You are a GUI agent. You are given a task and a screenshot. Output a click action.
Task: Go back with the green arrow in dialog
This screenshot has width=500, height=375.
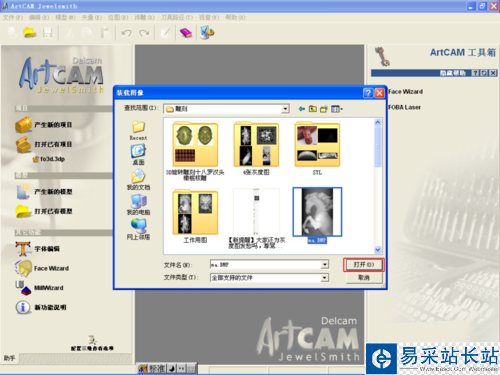[x=302, y=109]
